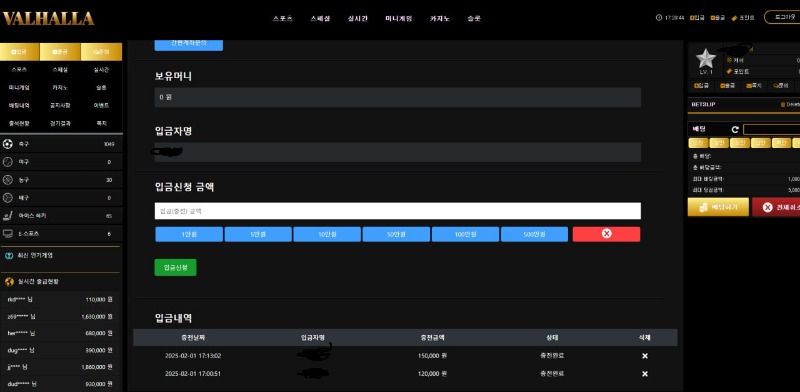Go to 미니게임 in the top menu
800x392 pixels.
[x=398, y=18]
